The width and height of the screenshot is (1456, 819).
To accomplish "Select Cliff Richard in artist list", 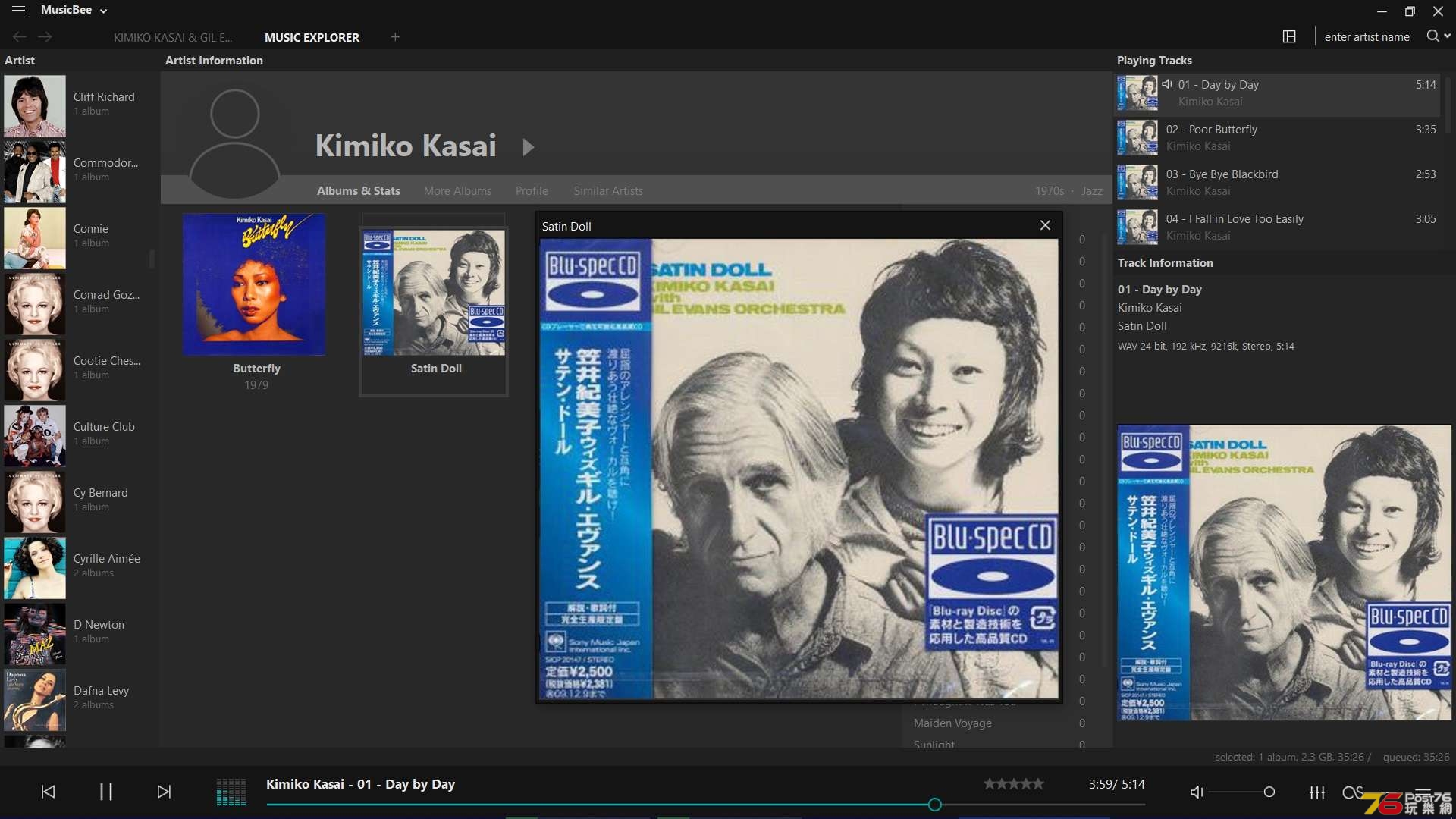I will click(x=78, y=105).
